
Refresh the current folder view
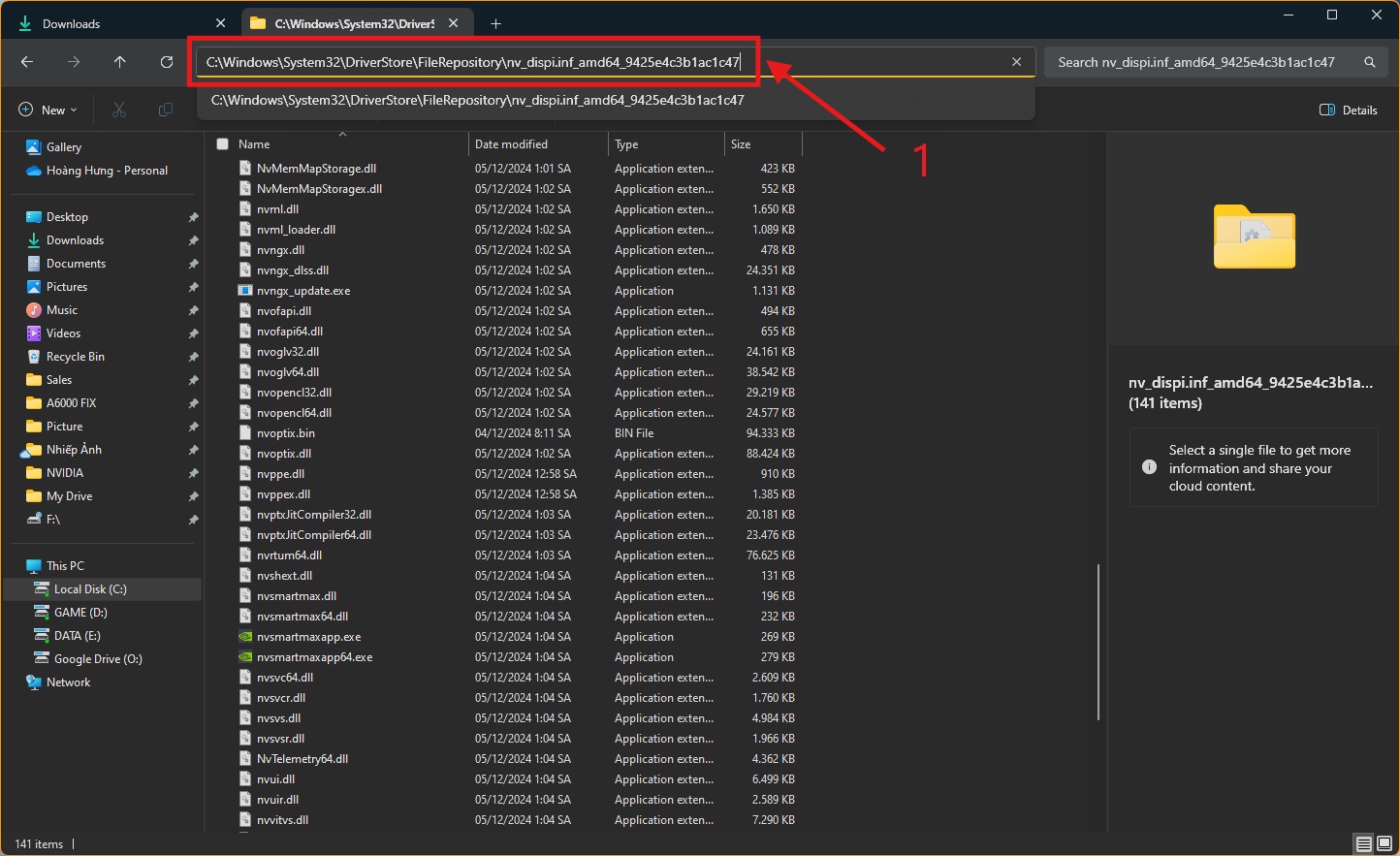(x=167, y=62)
